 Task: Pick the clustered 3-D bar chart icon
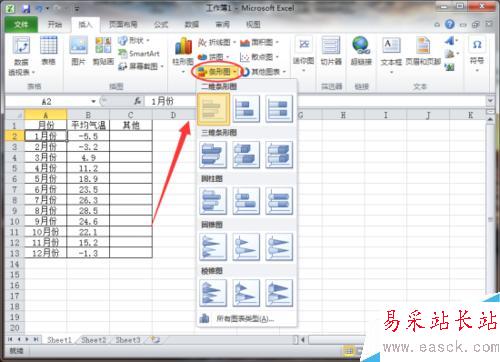point(213,154)
